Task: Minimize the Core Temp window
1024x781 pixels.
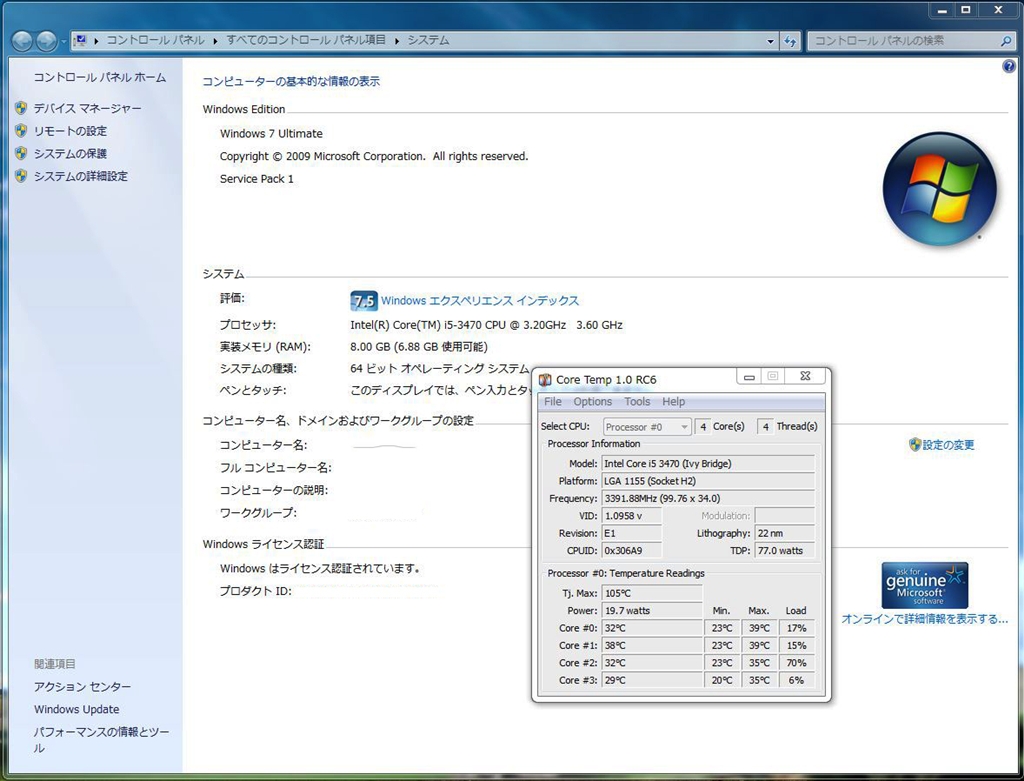Action: coord(749,377)
